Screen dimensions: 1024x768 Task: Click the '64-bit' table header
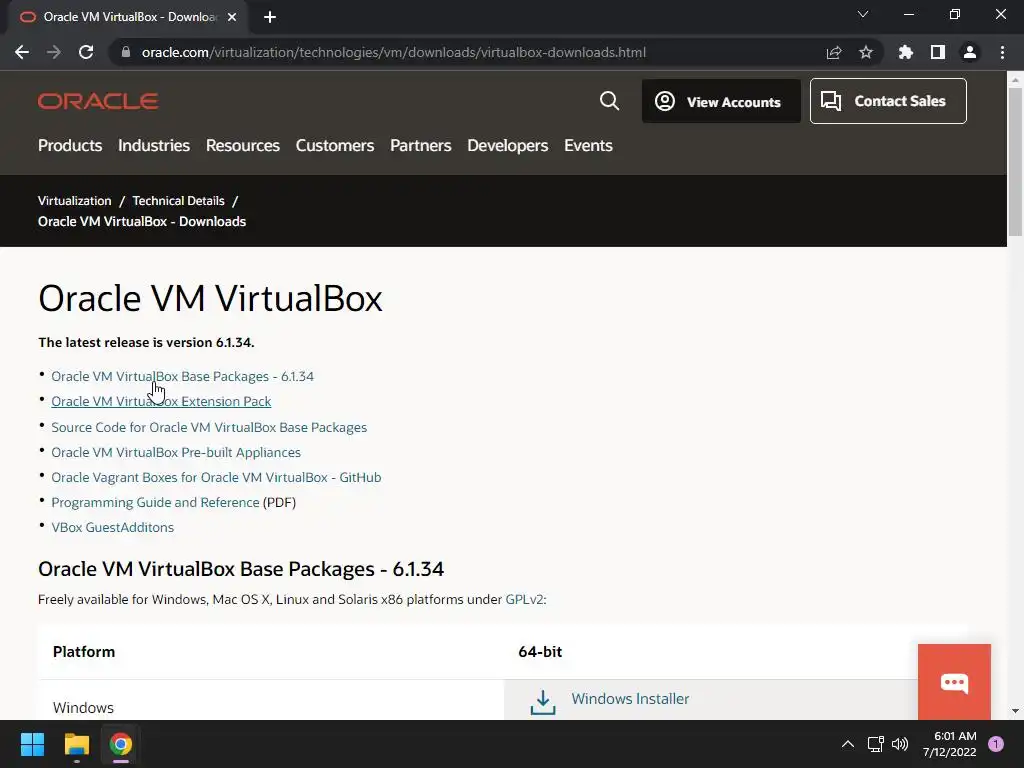(x=540, y=652)
